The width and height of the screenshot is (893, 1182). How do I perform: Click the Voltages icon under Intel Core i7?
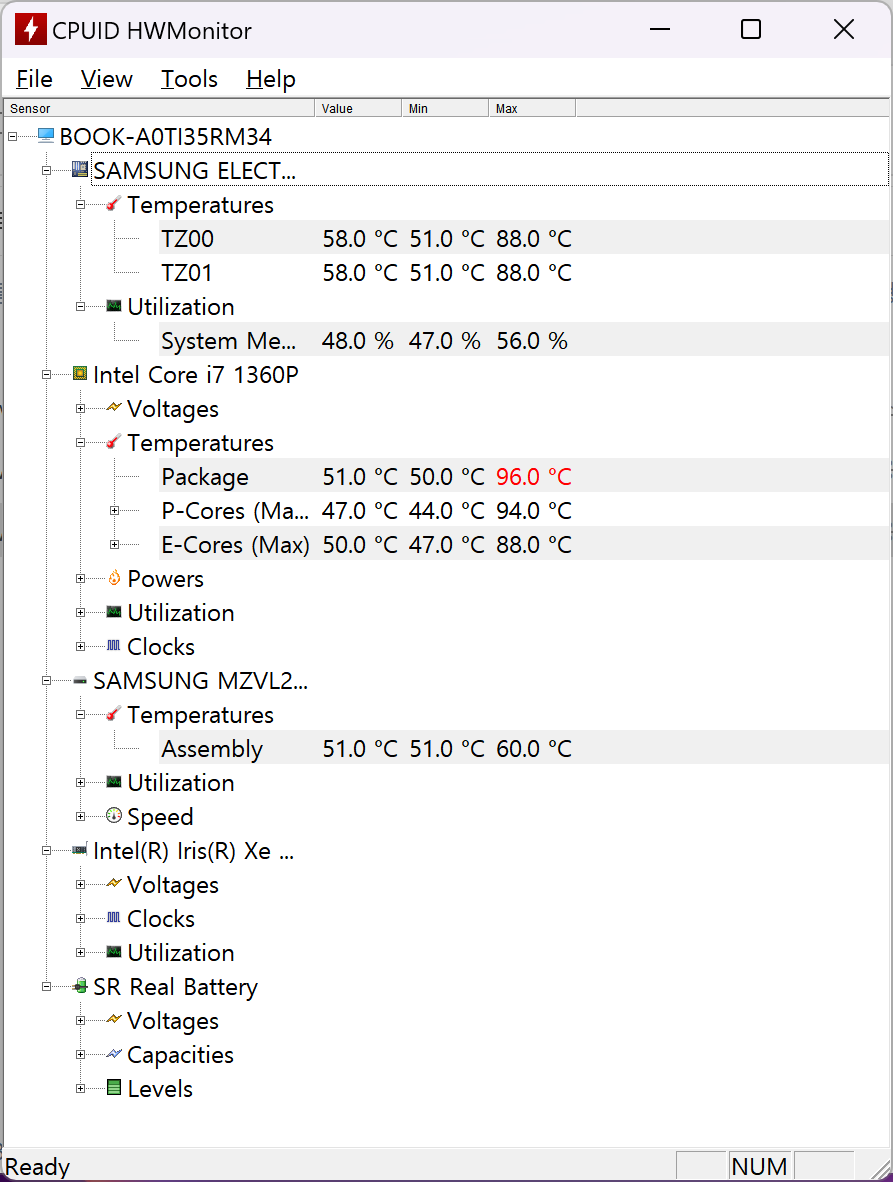(114, 408)
